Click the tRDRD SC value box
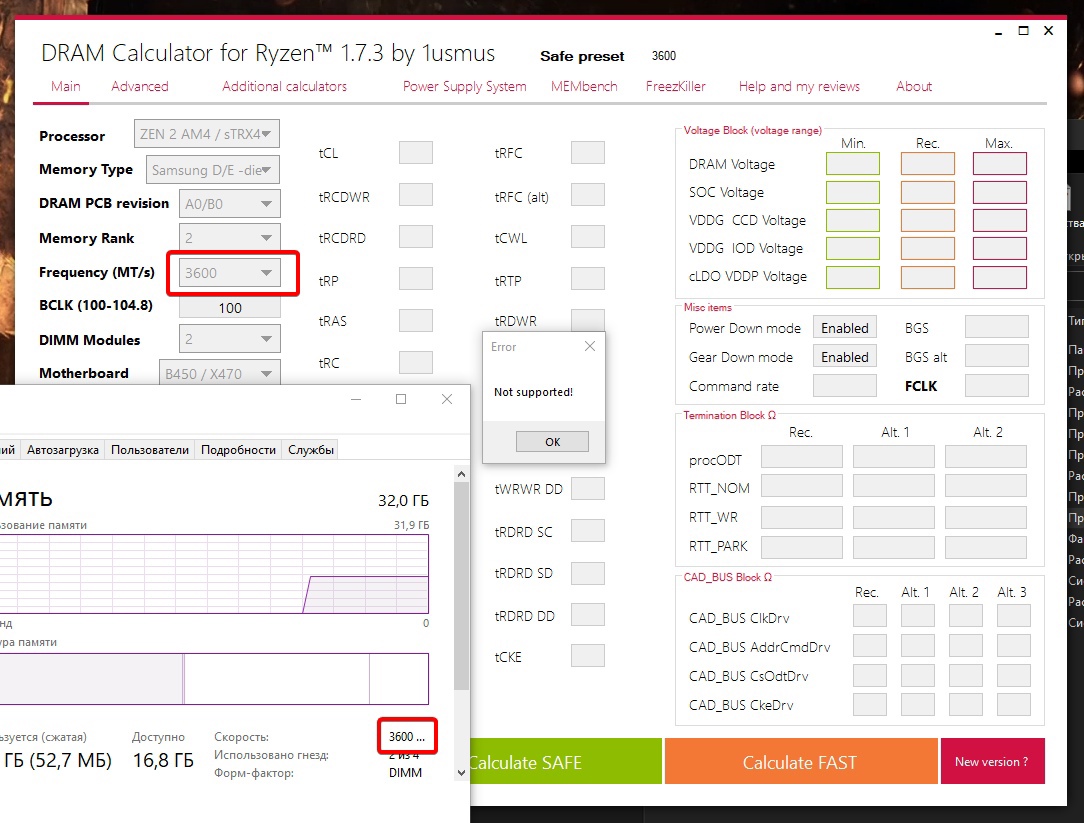 tap(588, 530)
